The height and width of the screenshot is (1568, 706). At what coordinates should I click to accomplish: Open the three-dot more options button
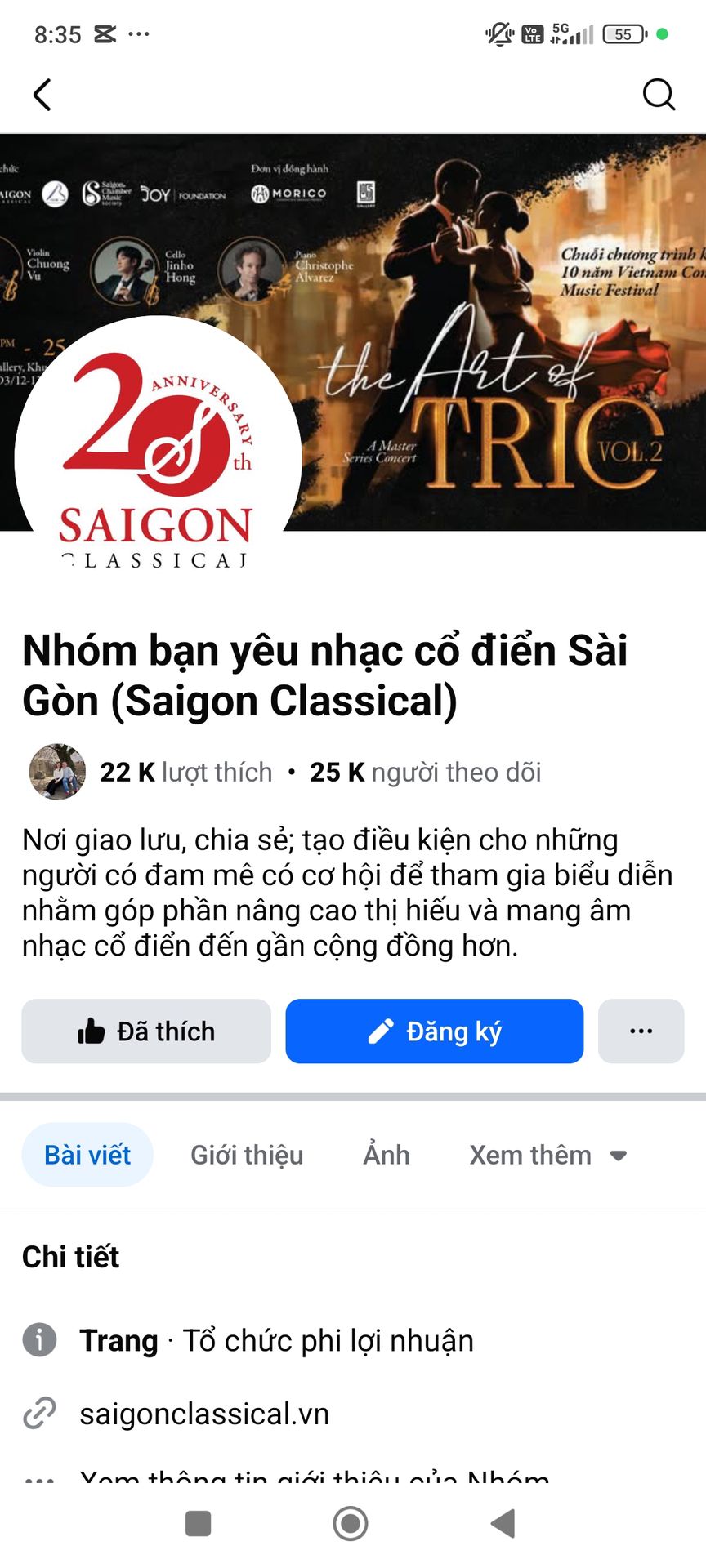[641, 1031]
